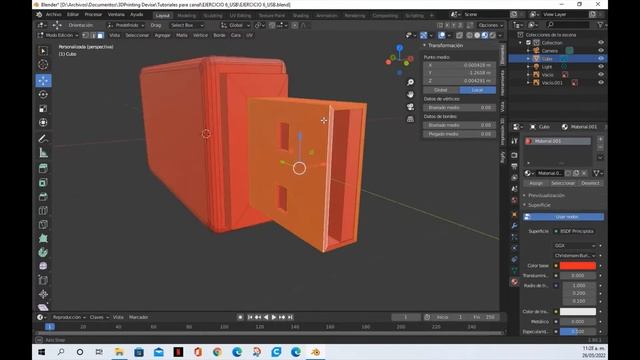Image resolution: width=640 pixels, height=360 pixels.
Task: Select the Knife tool
Action: [x=43, y=224]
